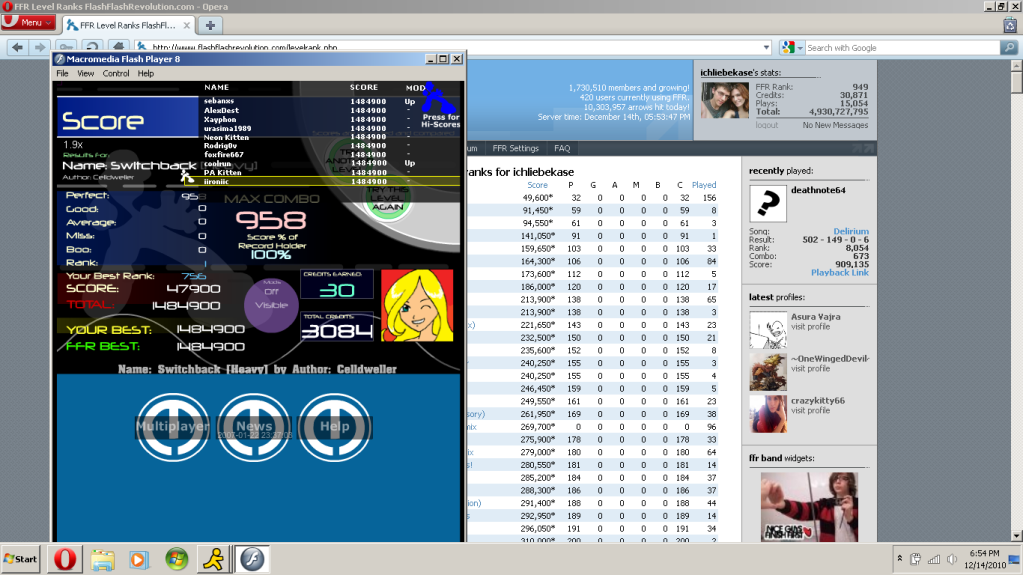Expand the address bar history dropdown
1023x575 pixels.
(765, 47)
